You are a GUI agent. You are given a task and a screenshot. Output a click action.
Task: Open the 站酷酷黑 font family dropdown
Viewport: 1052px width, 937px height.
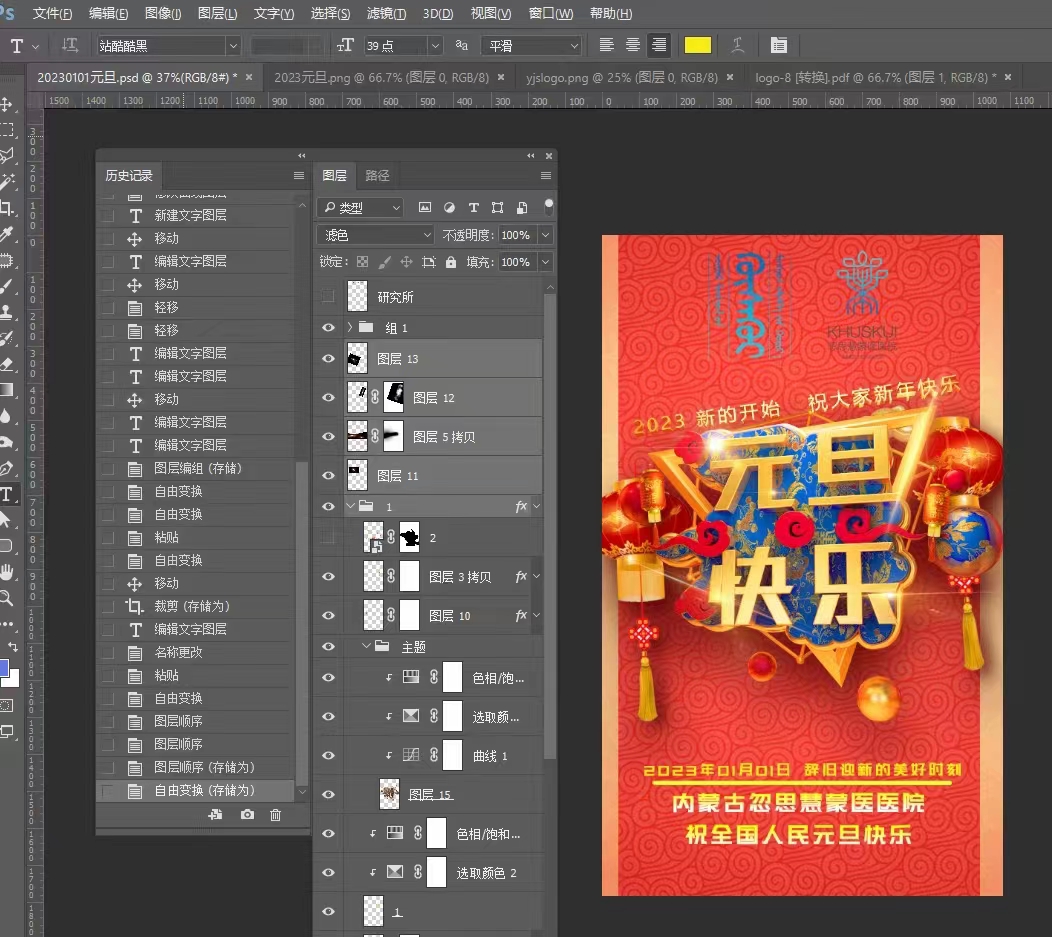pyautogui.click(x=232, y=45)
